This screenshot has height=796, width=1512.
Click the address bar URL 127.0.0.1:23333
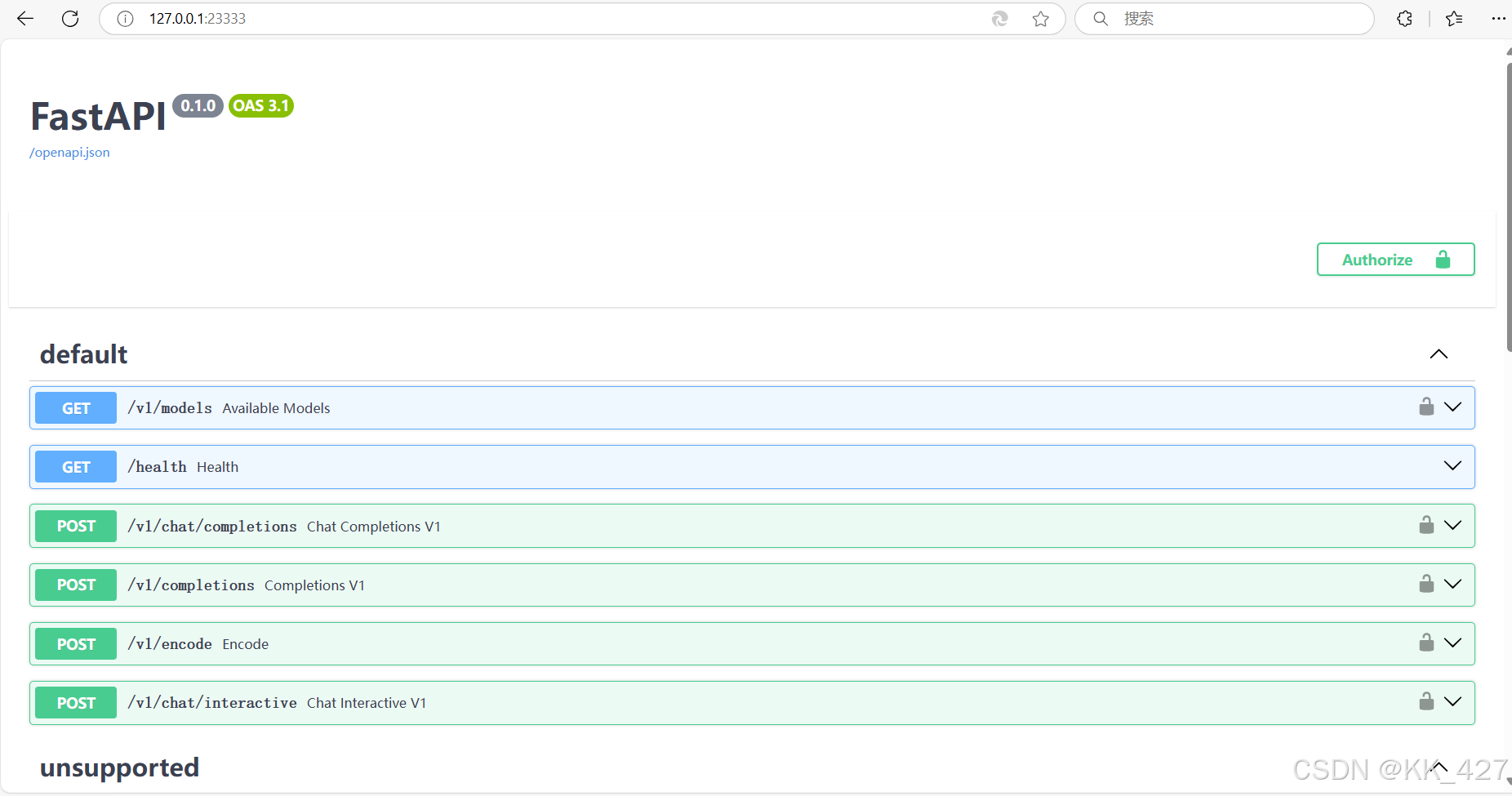[198, 19]
